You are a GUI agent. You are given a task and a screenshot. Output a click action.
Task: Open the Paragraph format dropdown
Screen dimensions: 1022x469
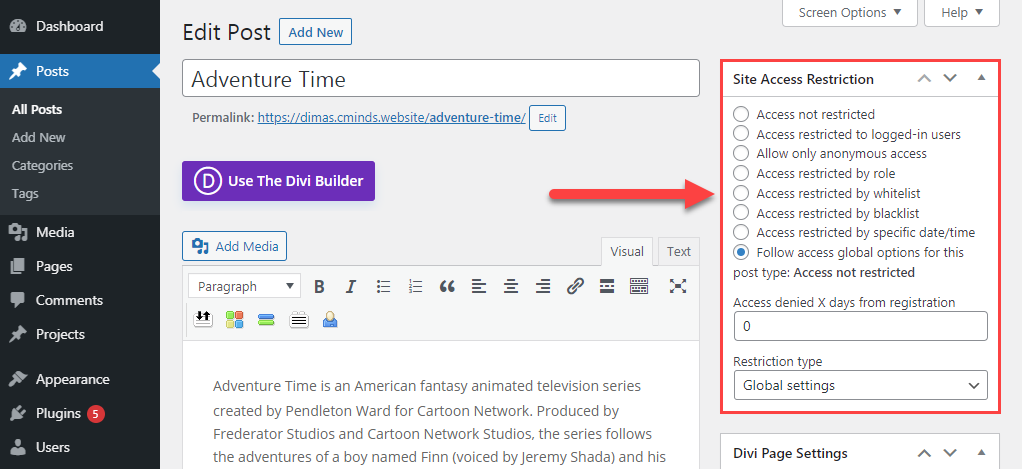[x=244, y=286]
